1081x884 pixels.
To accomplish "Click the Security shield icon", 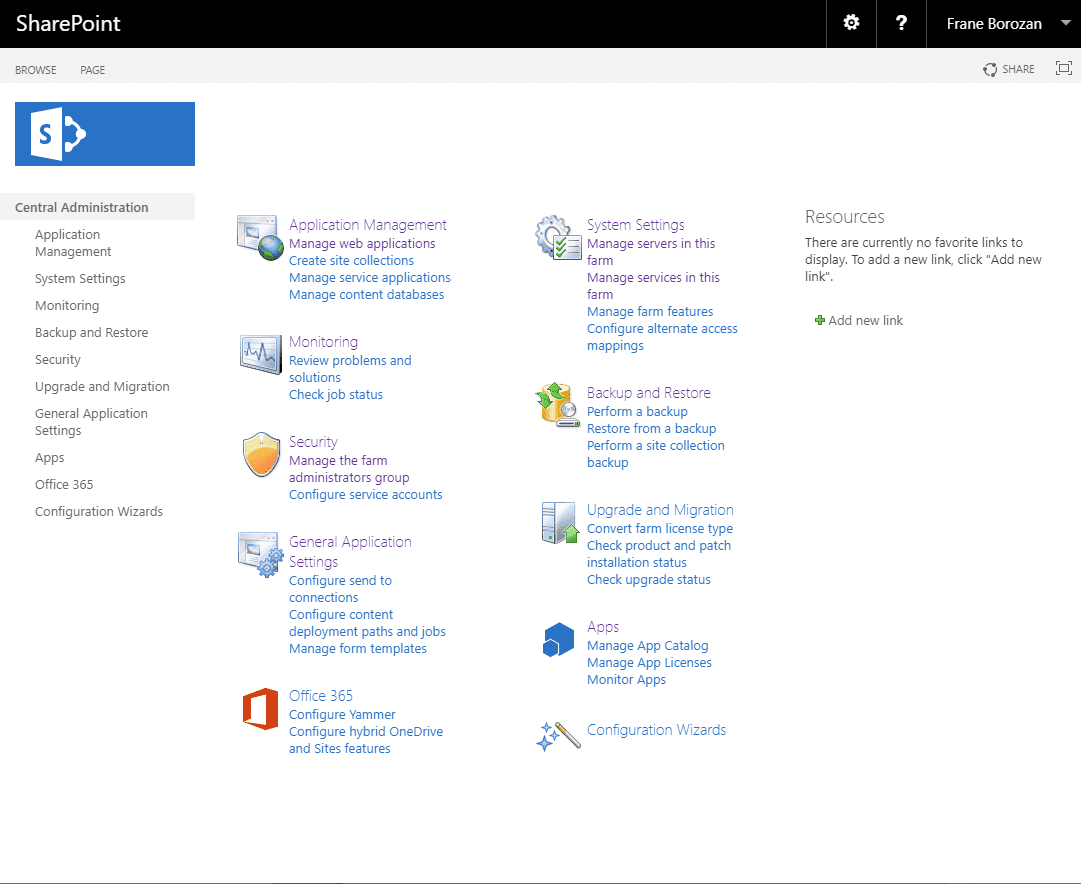I will click(261, 454).
